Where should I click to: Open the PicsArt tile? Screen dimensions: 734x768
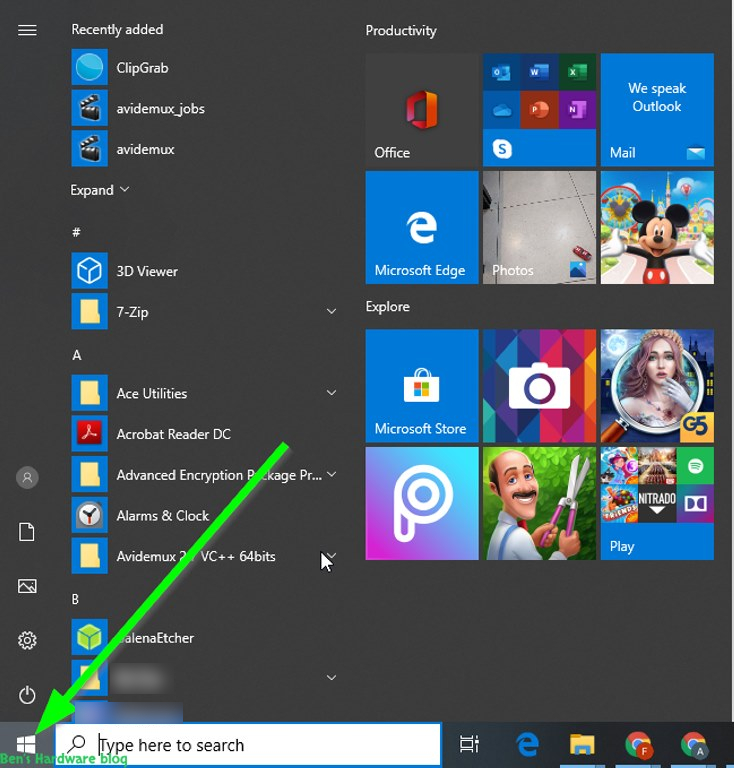(x=422, y=504)
